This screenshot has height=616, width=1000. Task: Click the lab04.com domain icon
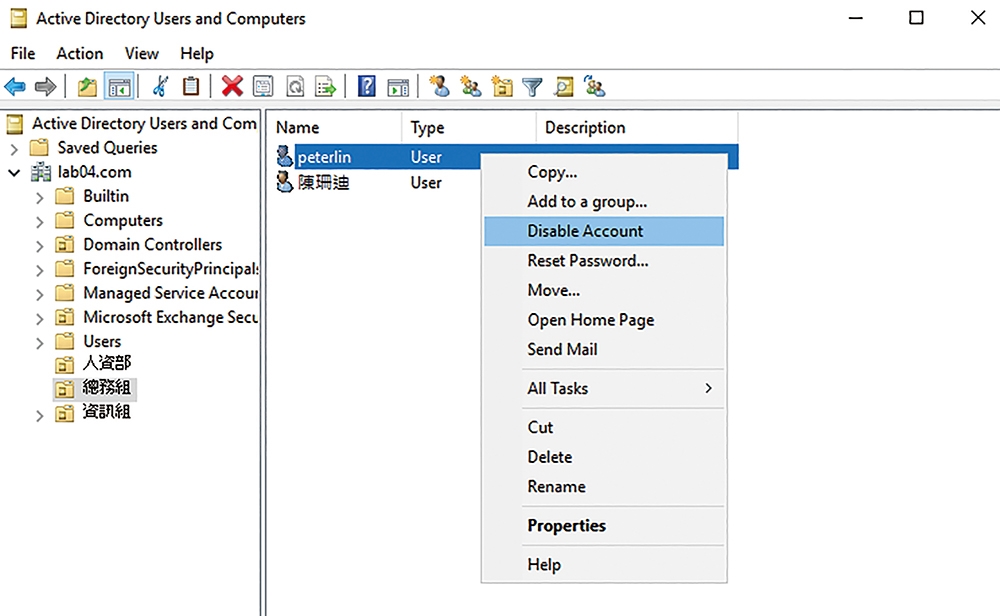point(41,172)
